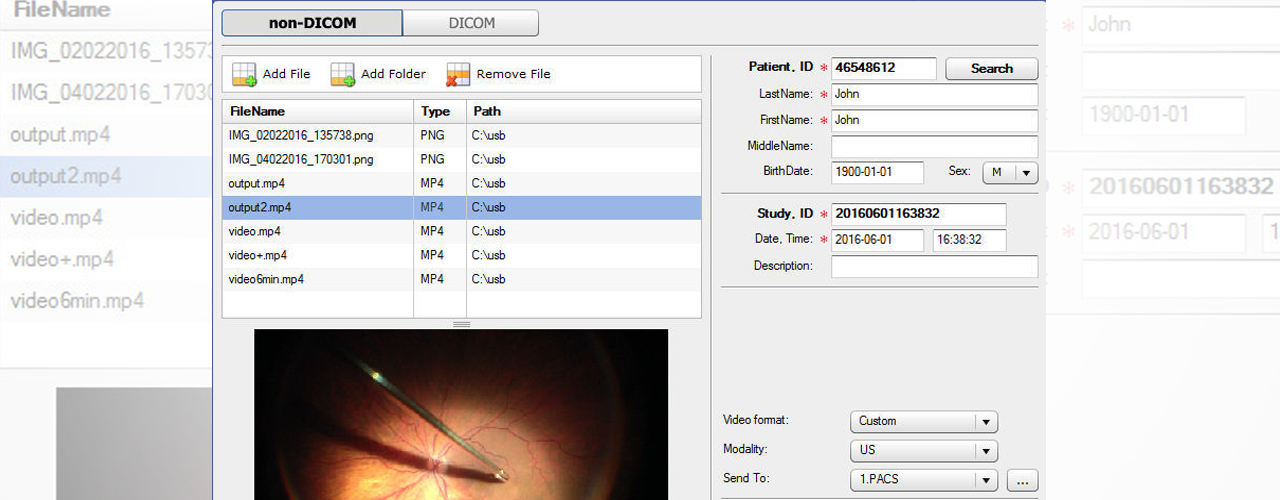Screen dimensions: 1280x500
Task: Sort by the Path column header
Action: [x=584, y=111]
